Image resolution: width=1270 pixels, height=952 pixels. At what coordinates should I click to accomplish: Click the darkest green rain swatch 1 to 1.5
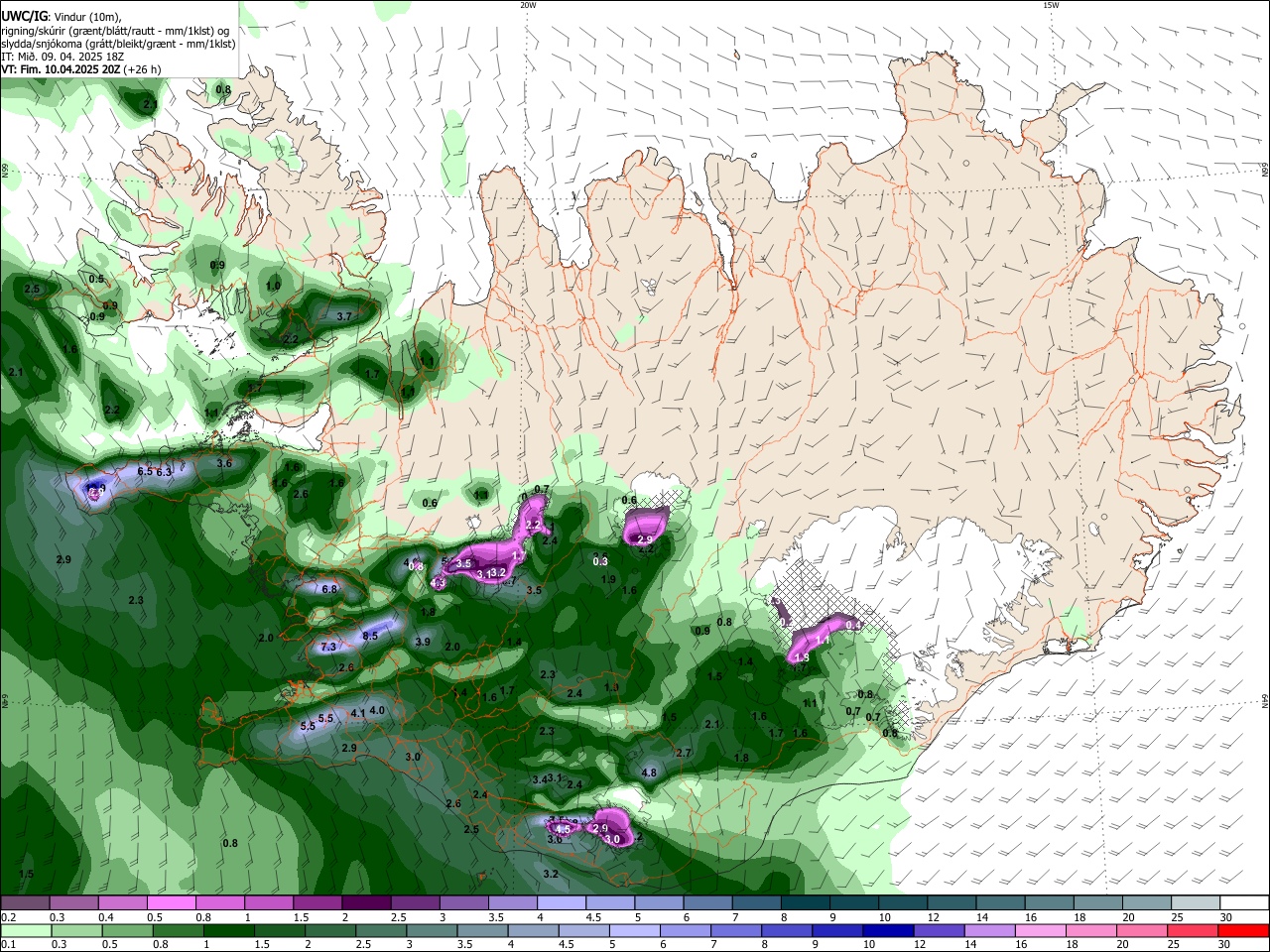tap(229, 931)
